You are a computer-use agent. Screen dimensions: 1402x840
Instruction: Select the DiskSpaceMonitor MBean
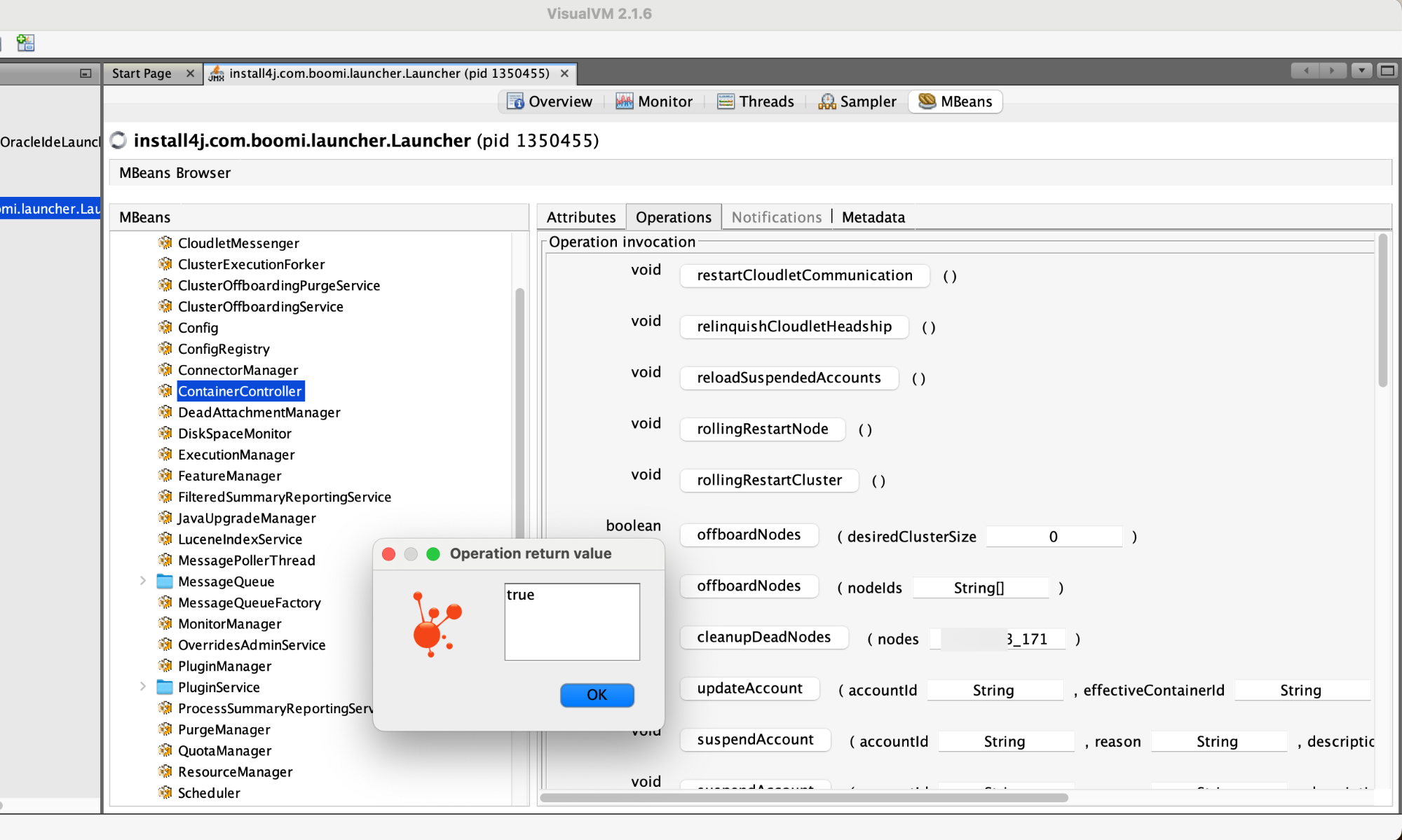coord(234,434)
